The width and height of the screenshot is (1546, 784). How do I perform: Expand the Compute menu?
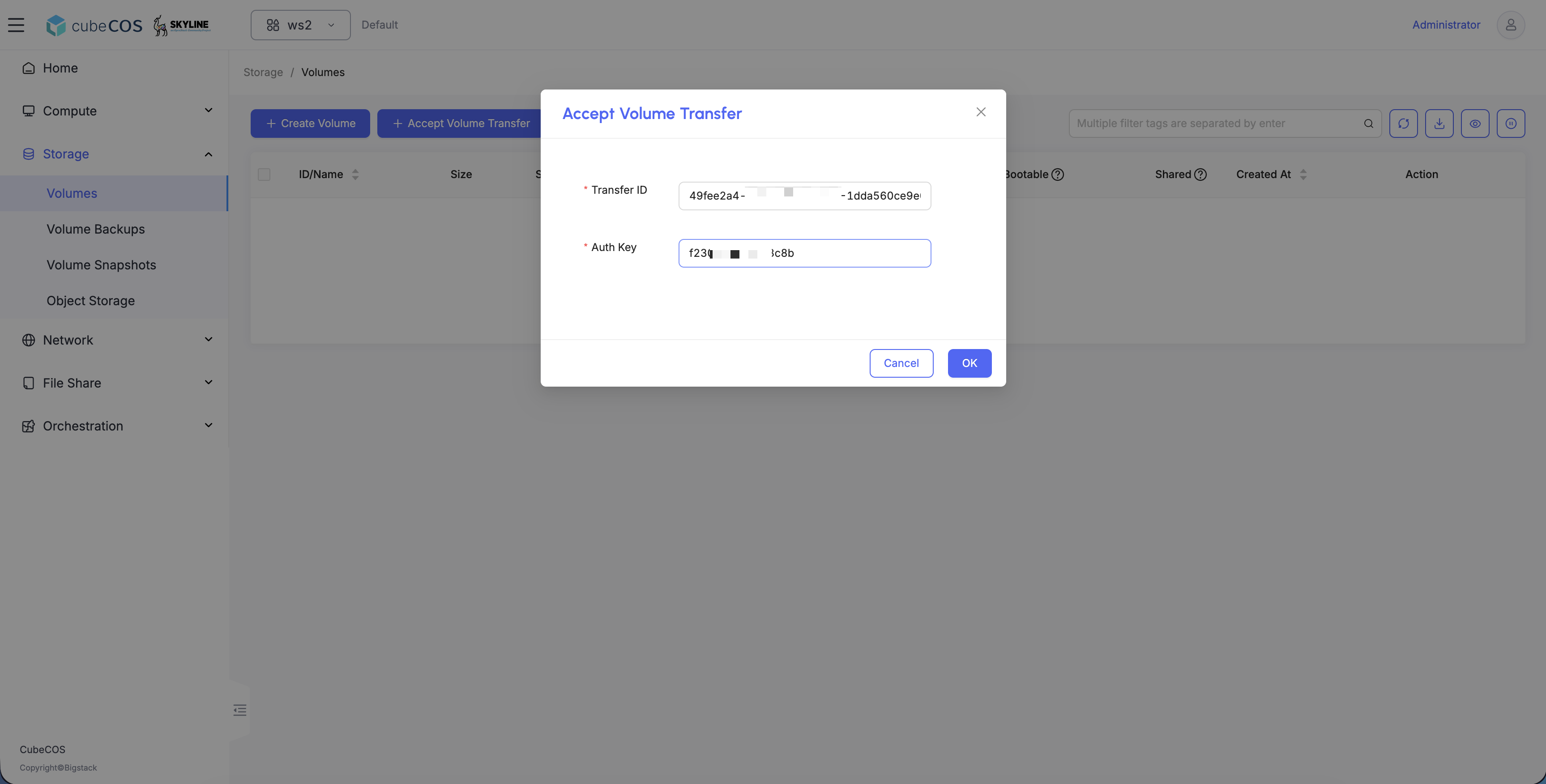click(114, 111)
